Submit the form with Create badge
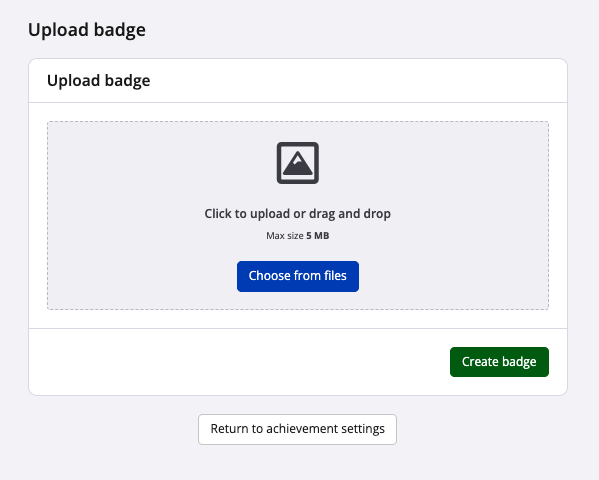Viewport: 599px width, 480px height. [499, 362]
